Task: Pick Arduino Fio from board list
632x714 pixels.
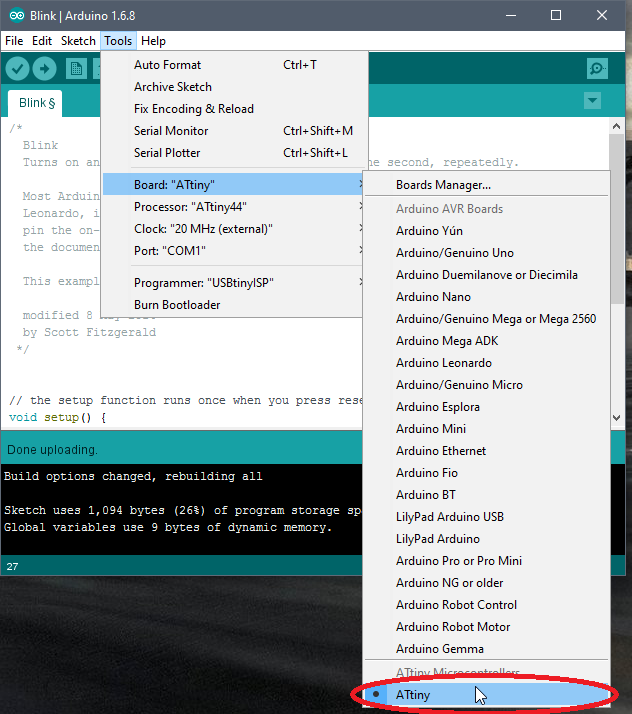Action: point(487,473)
